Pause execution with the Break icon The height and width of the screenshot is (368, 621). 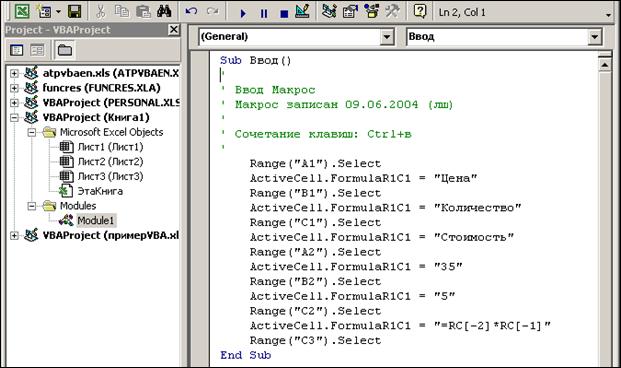(264, 13)
